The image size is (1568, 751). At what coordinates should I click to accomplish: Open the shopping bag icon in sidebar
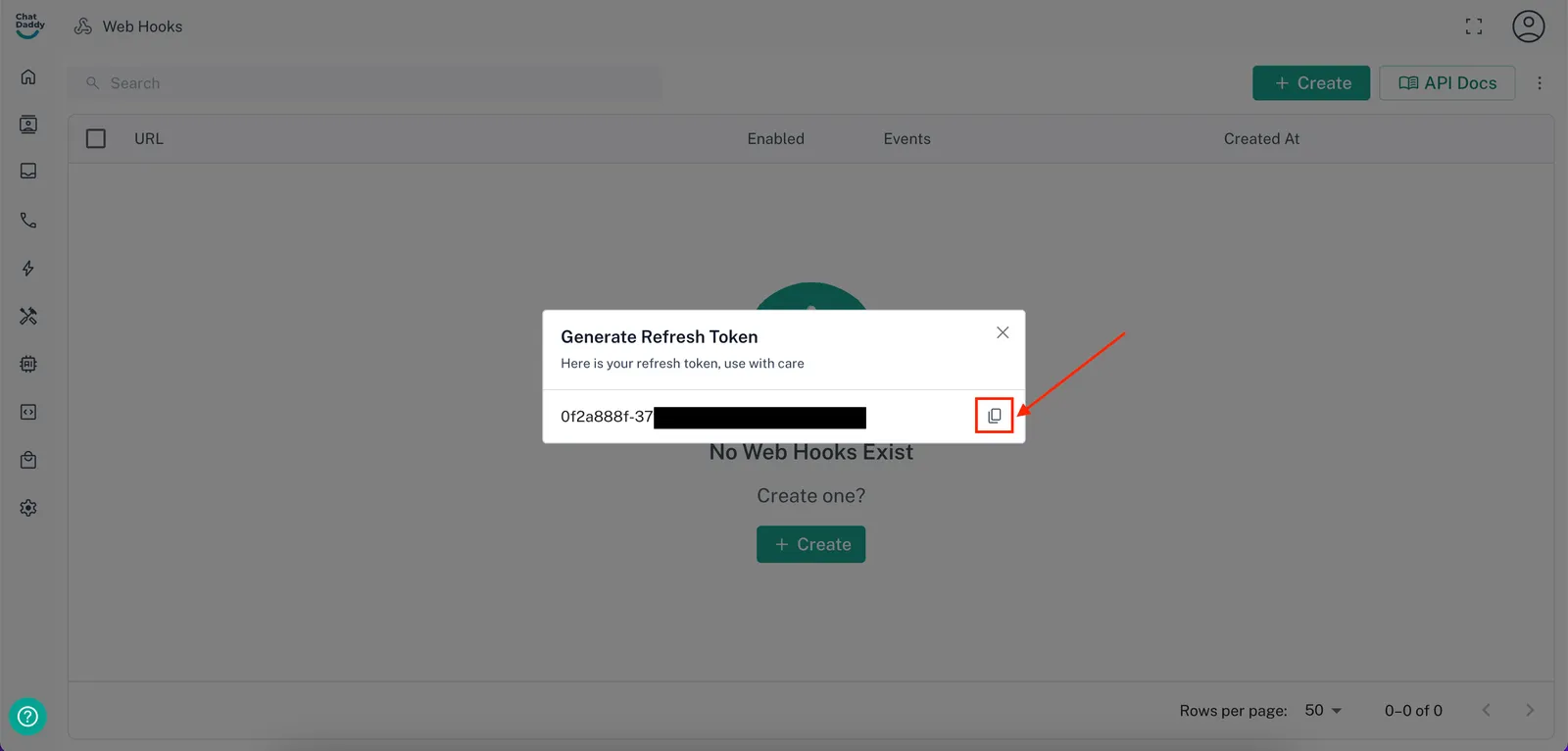pos(28,460)
